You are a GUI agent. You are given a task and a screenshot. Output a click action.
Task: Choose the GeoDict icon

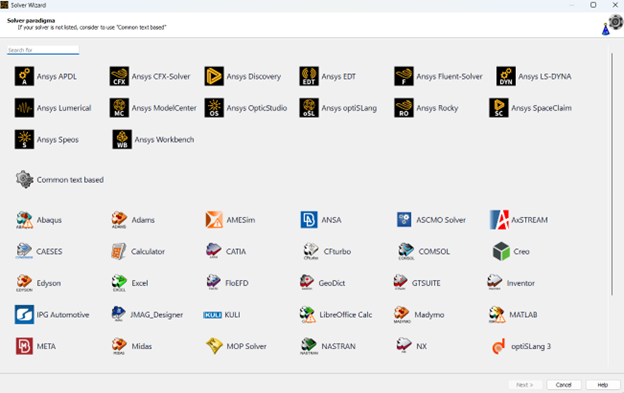coord(307,282)
